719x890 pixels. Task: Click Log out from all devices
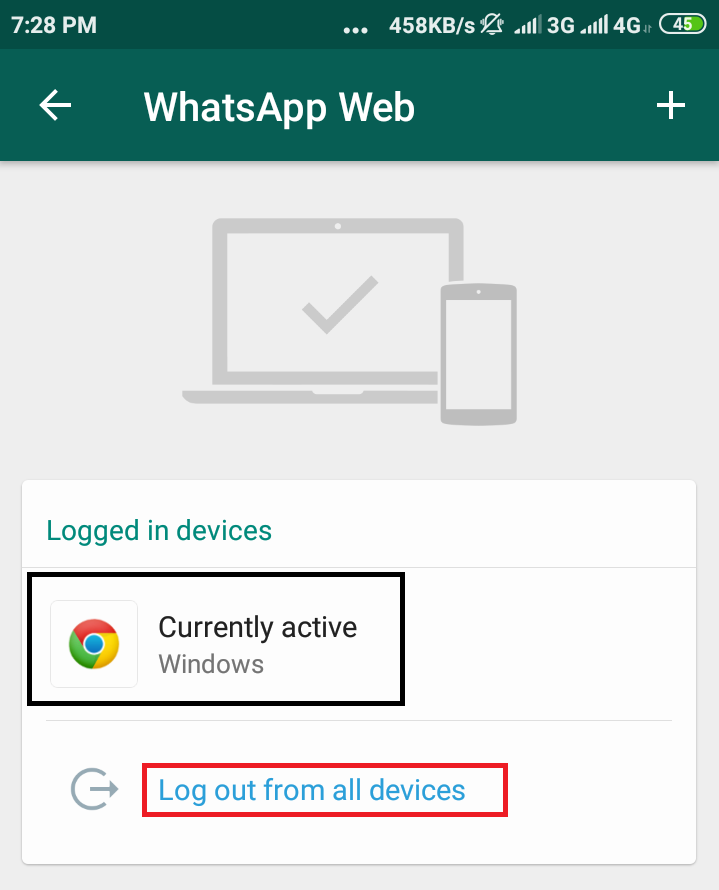312,790
